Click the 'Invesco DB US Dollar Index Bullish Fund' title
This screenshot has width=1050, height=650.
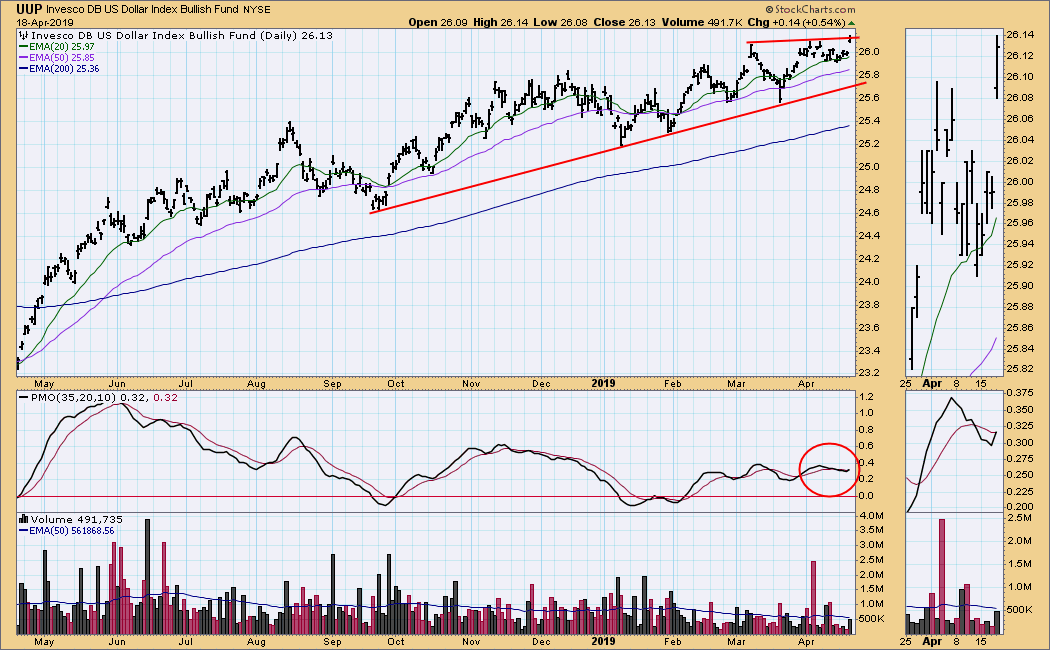[140, 10]
